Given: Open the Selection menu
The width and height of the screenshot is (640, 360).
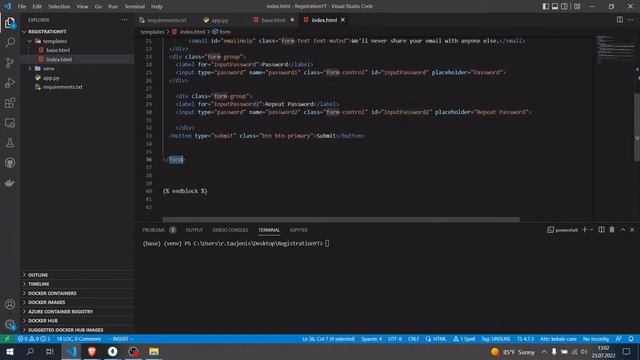Looking at the screenshot, I should click(59, 6).
